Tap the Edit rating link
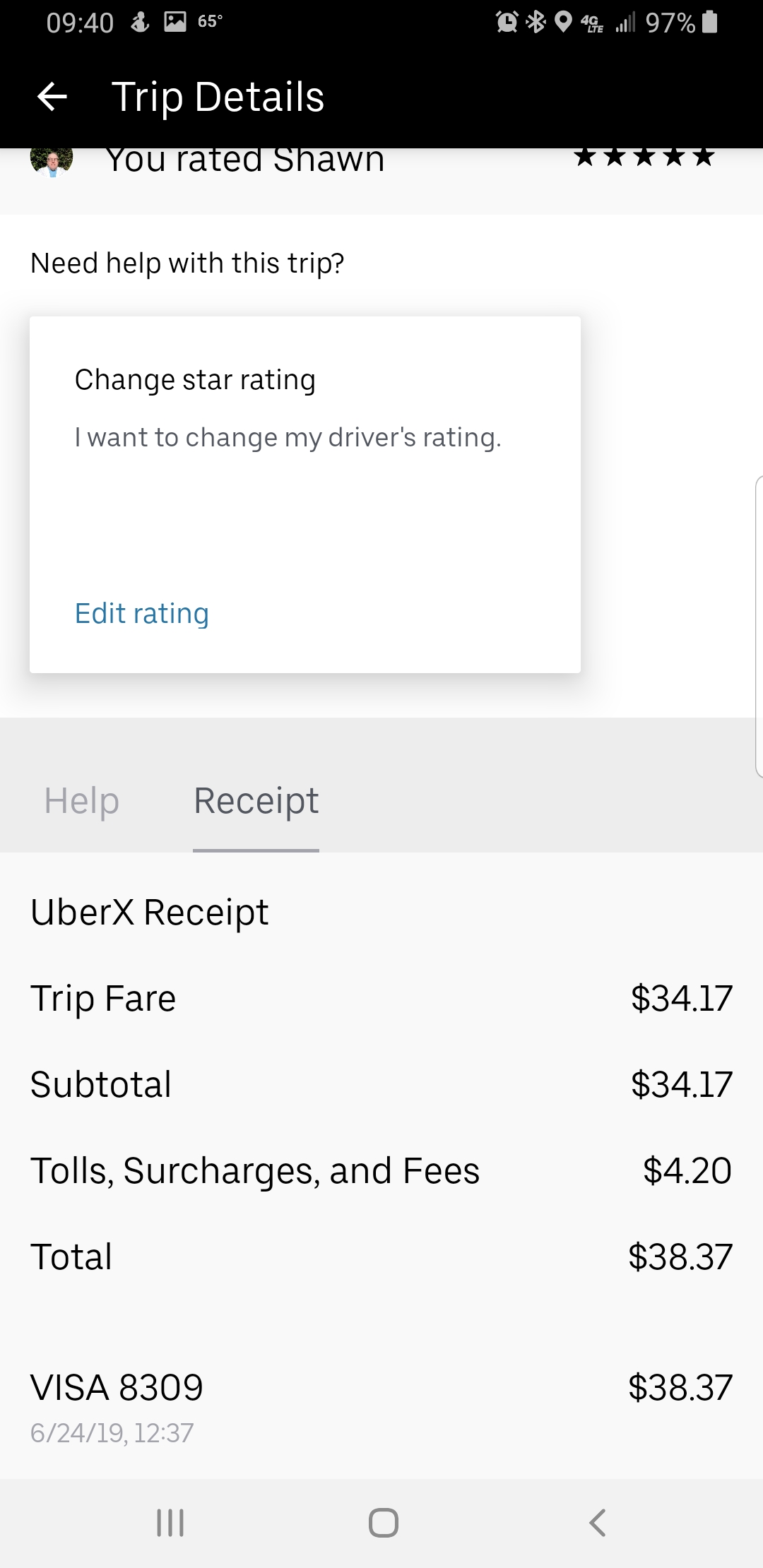This screenshot has height=1568, width=763. tap(142, 614)
